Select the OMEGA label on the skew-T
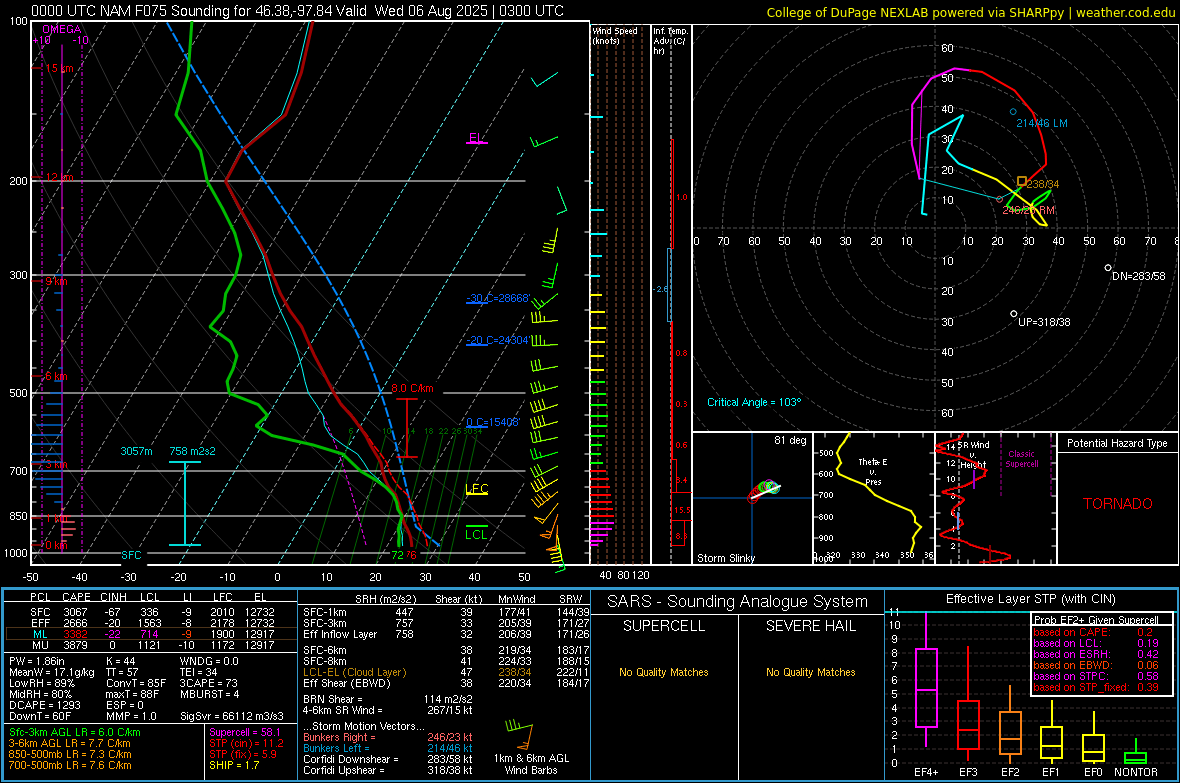 tap(61, 29)
